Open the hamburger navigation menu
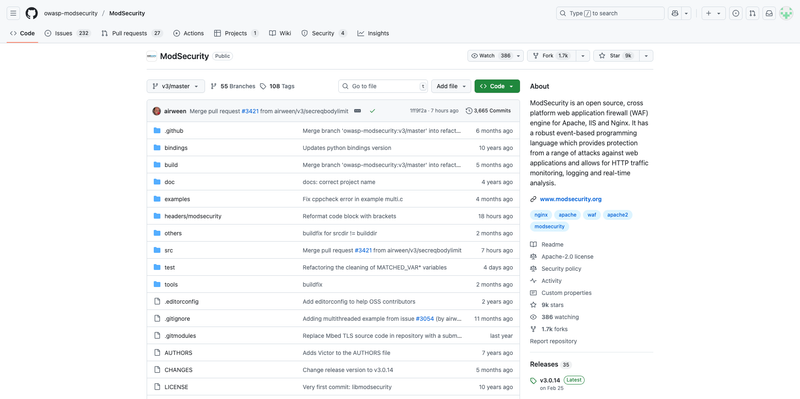This screenshot has width=800, height=399. (13, 13)
